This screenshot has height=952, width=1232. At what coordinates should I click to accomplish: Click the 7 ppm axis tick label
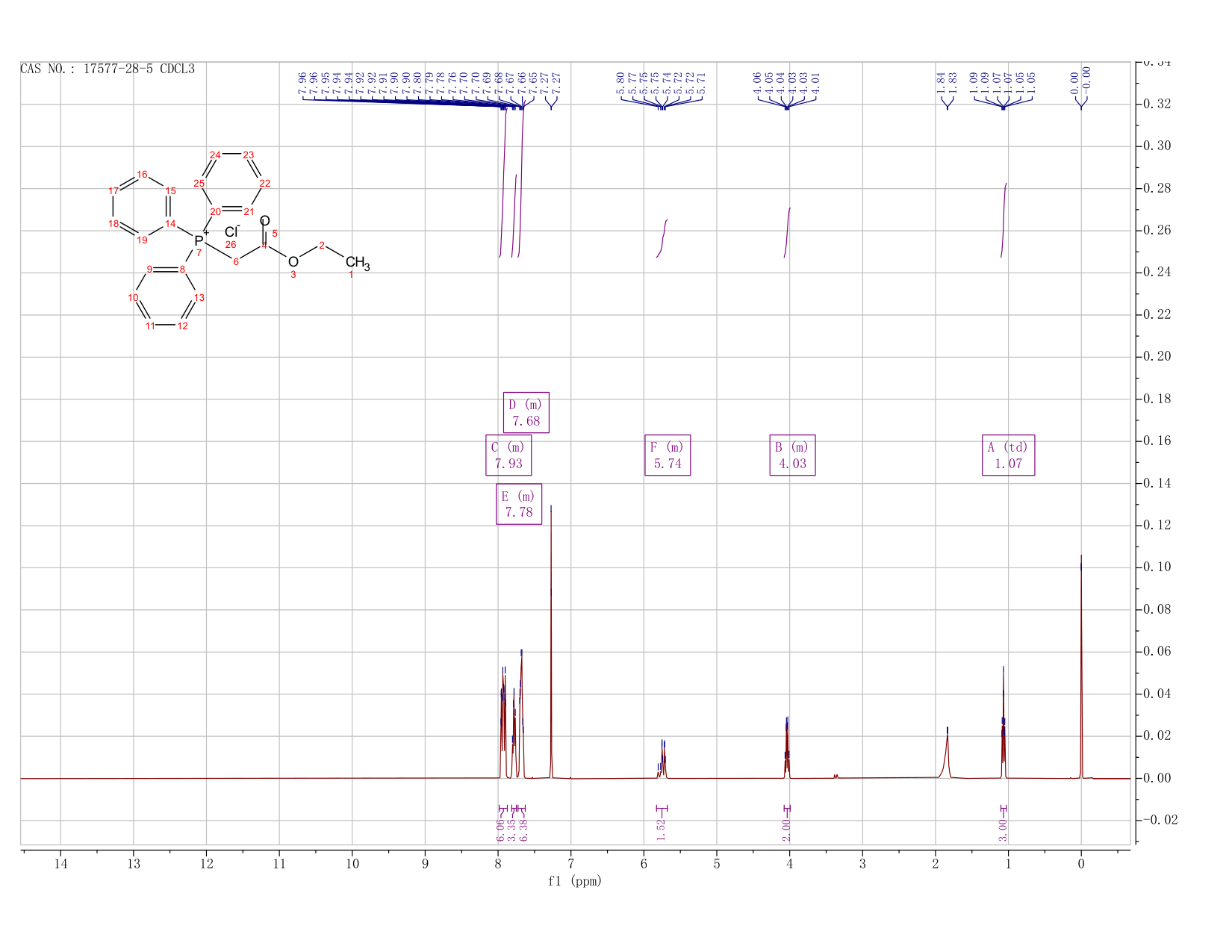coord(570,864)
